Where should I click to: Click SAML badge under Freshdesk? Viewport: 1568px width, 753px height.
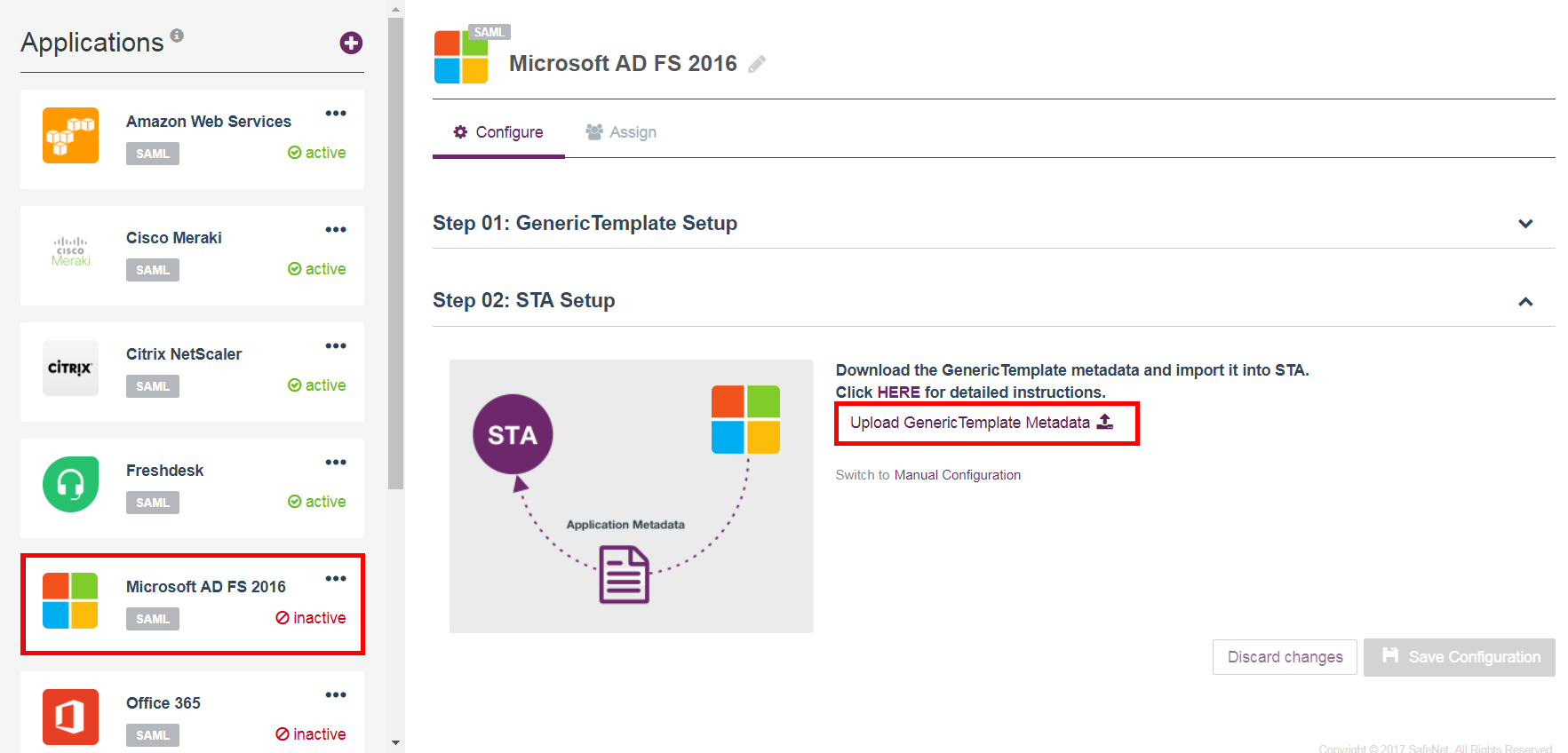pyautogui.click(x=153, y=503)
